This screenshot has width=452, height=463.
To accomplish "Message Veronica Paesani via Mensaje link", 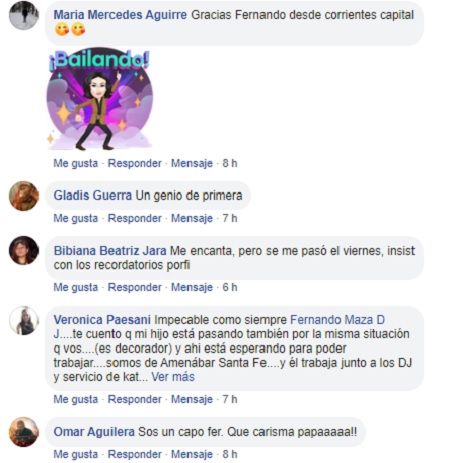I will click(x=192, y=399).
